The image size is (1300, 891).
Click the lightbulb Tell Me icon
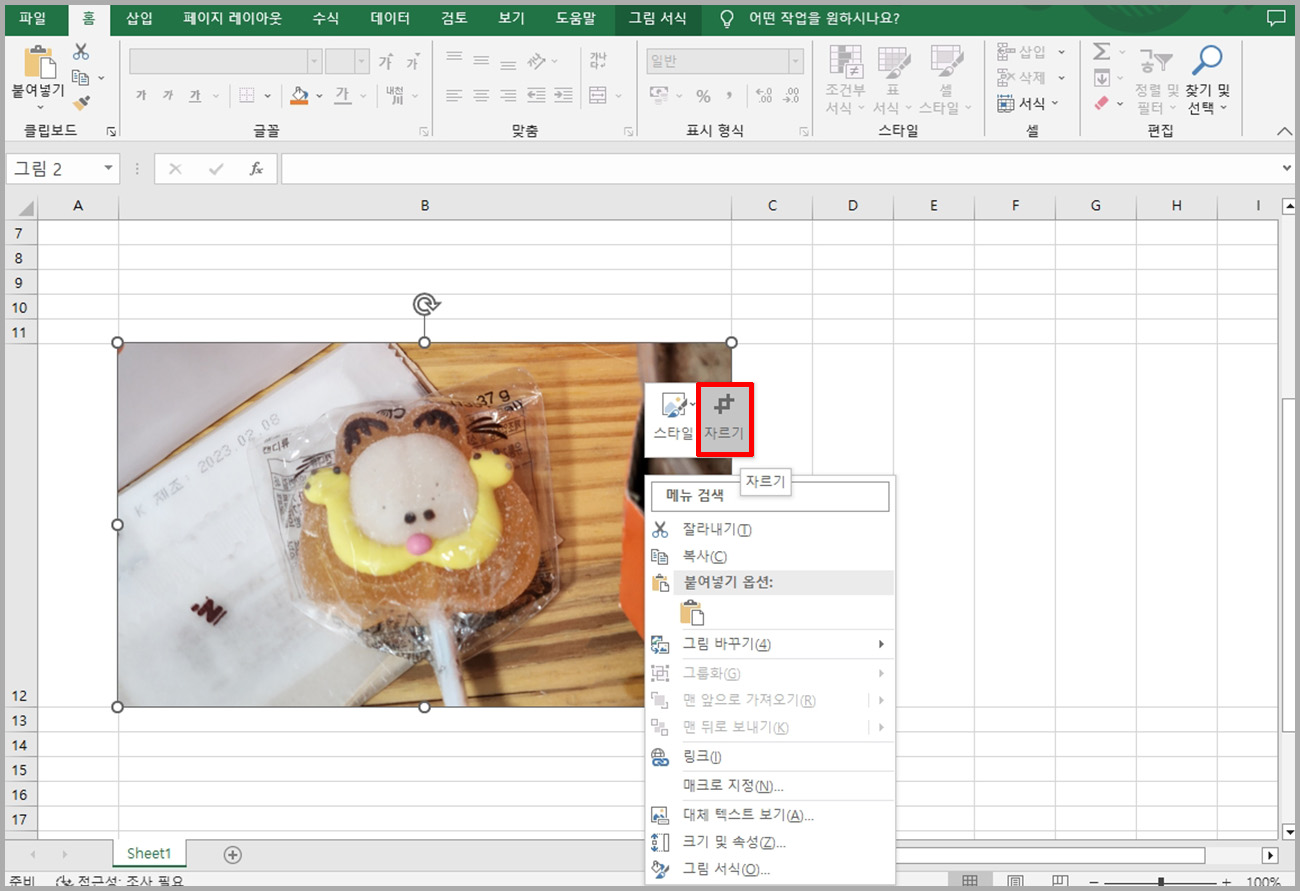click(x=727, y=18)
